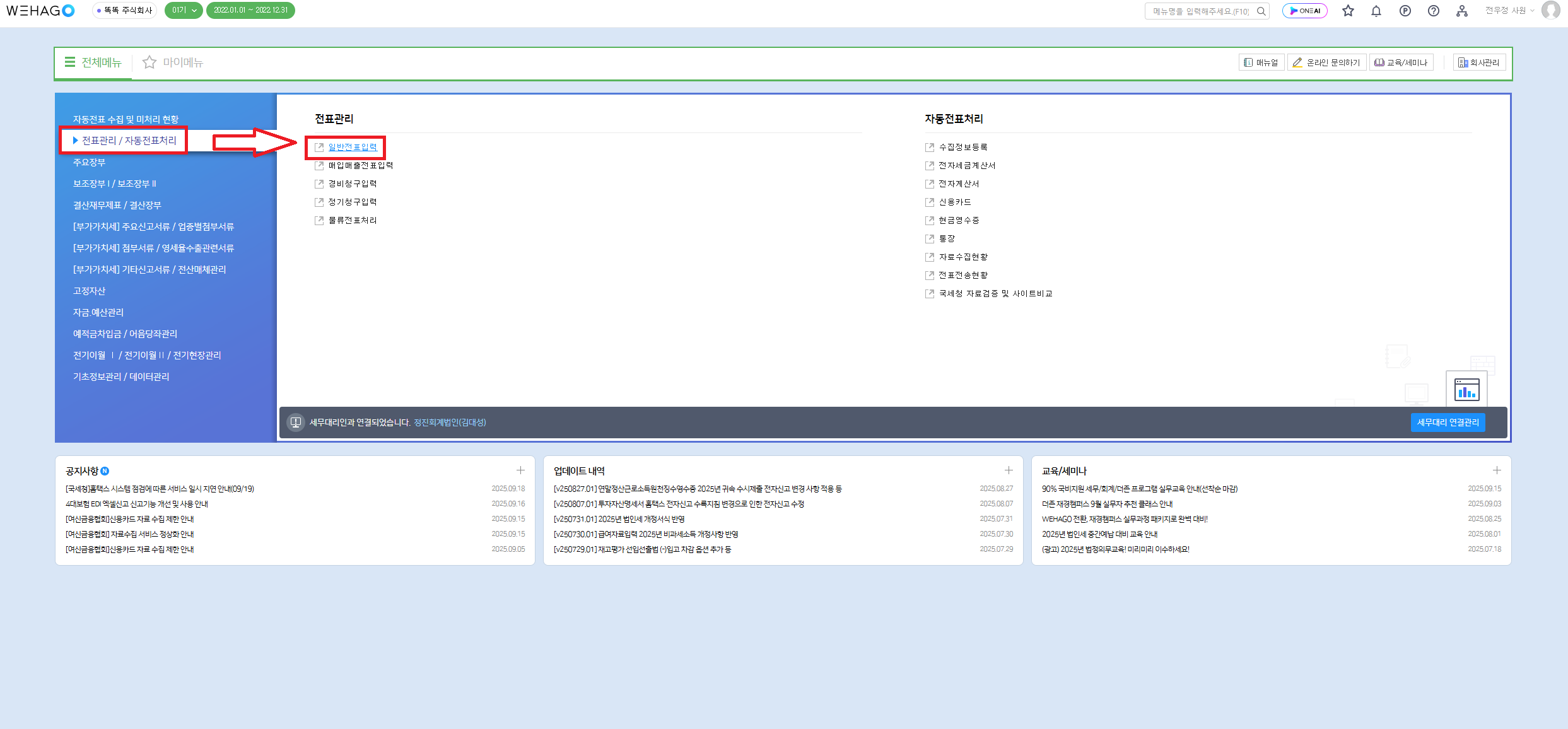Click the 회사관리 button
Viewport: 1568px width, 729px height.
[x=1479, y=62]
